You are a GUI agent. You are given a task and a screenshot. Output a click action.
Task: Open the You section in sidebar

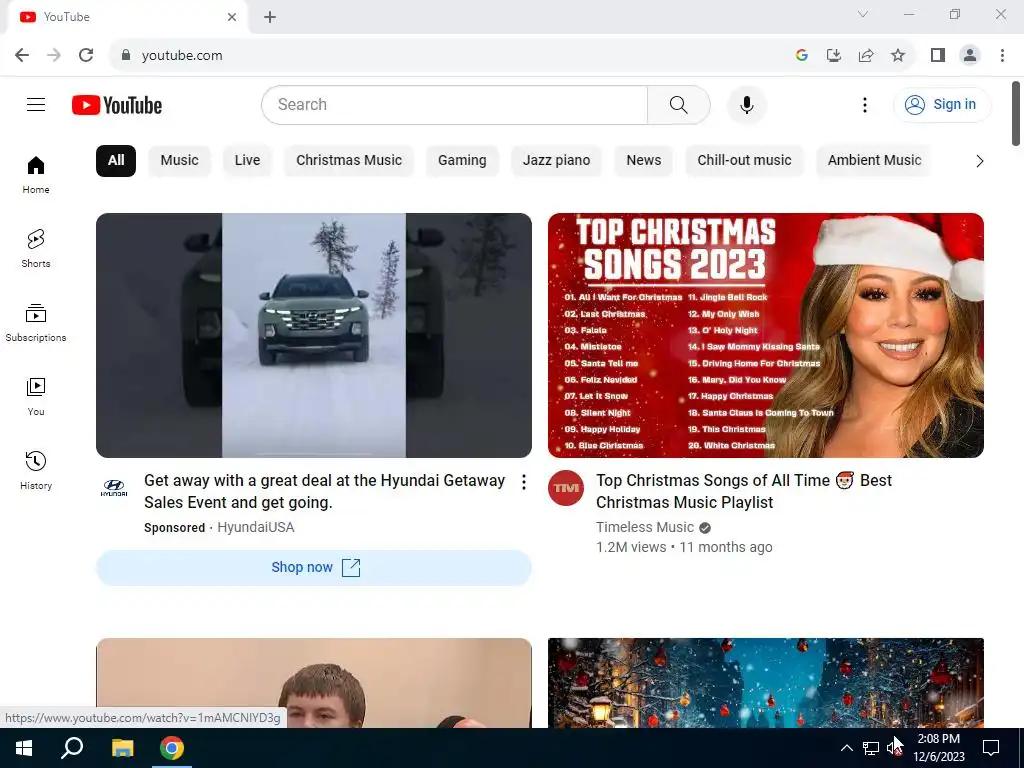coord(36,396)
